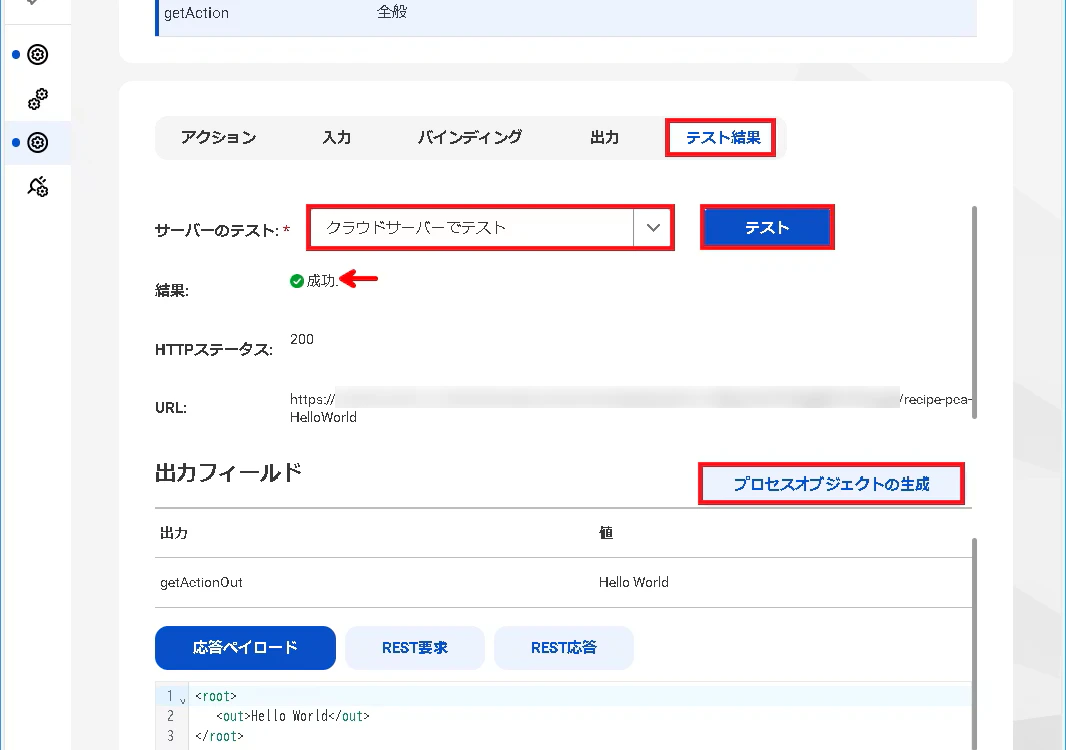Select the getAction row in the list

566,14
